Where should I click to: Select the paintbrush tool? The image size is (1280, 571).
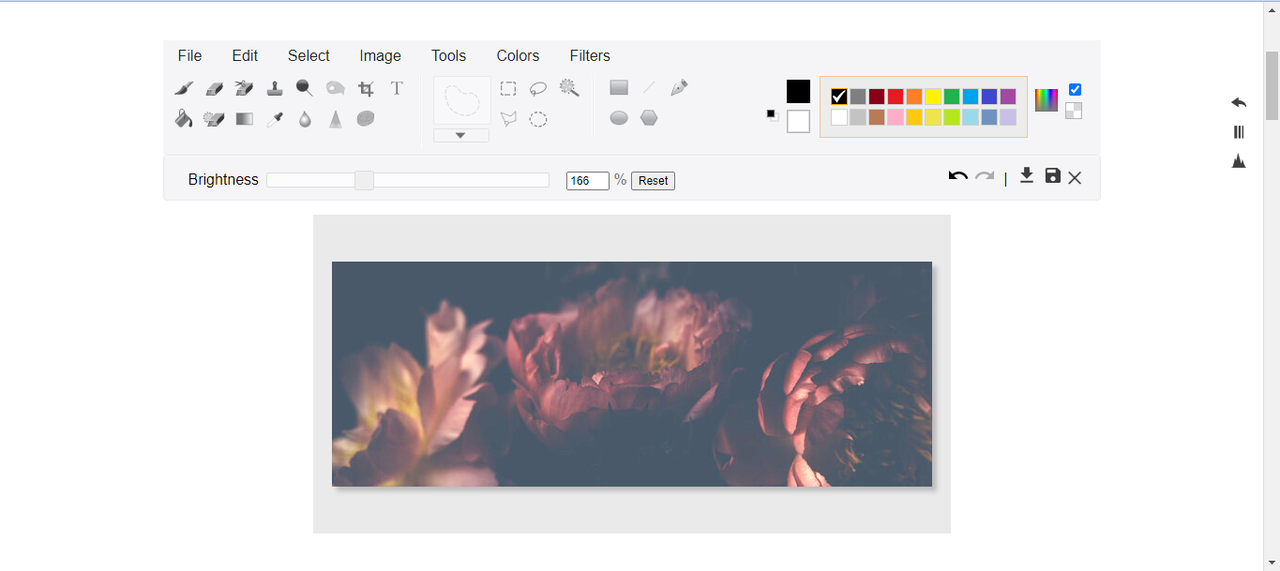(183, 88)
